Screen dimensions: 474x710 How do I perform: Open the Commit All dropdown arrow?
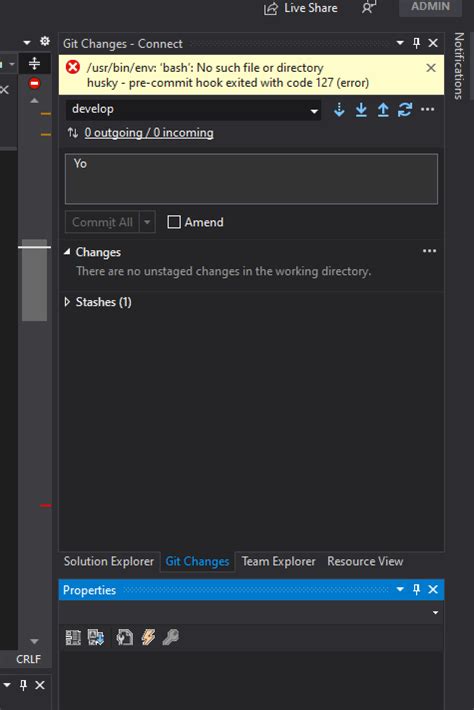tap(147, 222)
